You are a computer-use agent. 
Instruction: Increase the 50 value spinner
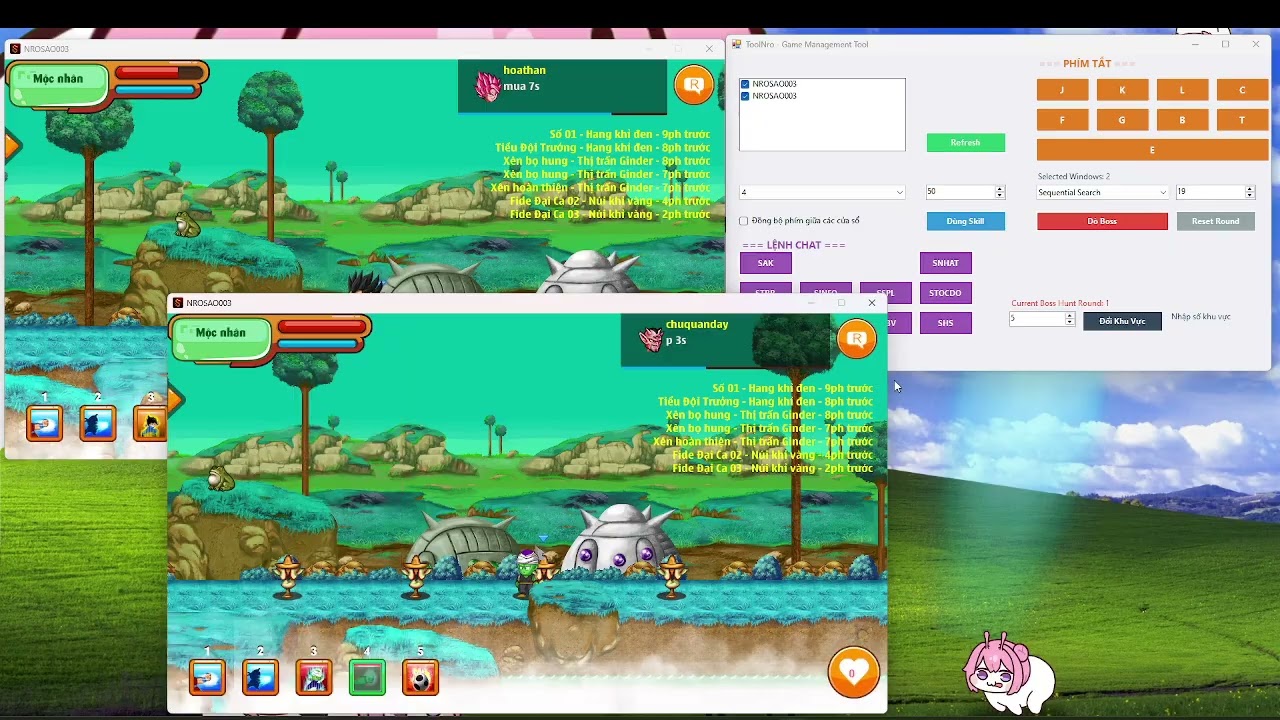click(x=1000, y=188)
